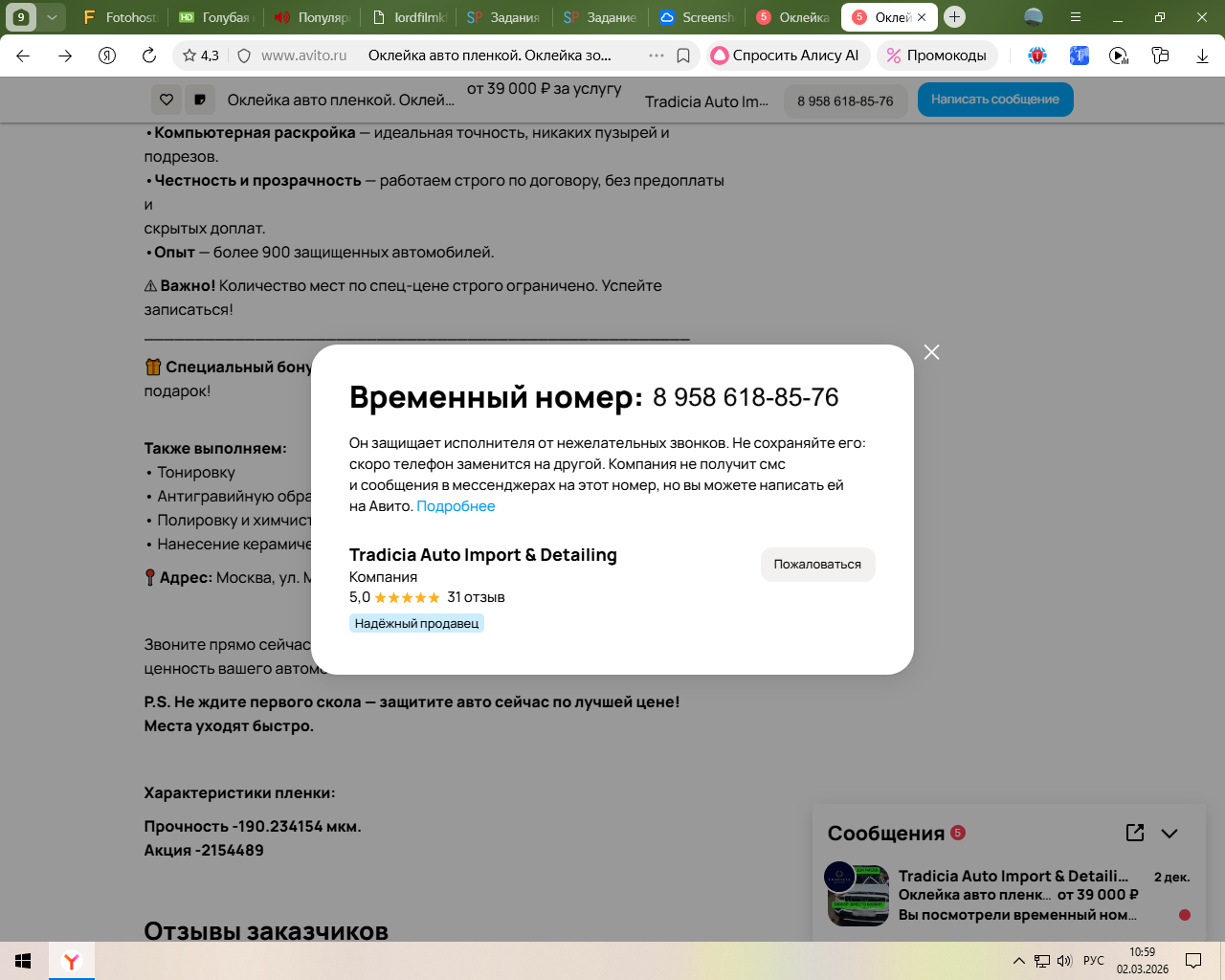Go back with the browser back arrow
The height and width of the screenshot is (980, 1225).
click(23, 56)
